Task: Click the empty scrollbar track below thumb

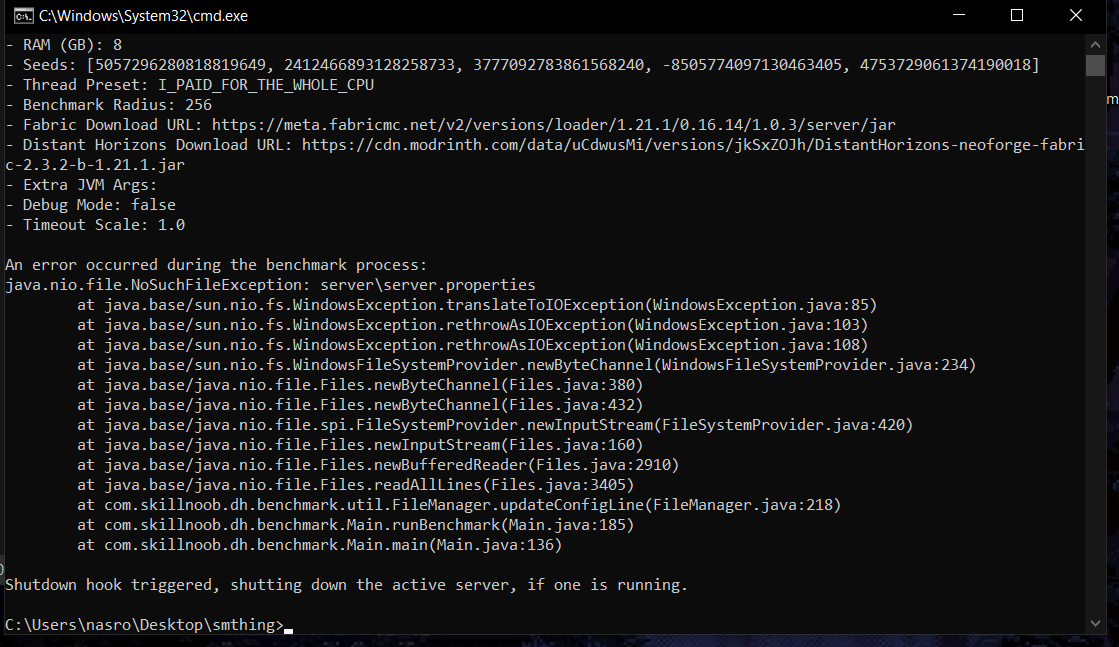Action: 1095,350
